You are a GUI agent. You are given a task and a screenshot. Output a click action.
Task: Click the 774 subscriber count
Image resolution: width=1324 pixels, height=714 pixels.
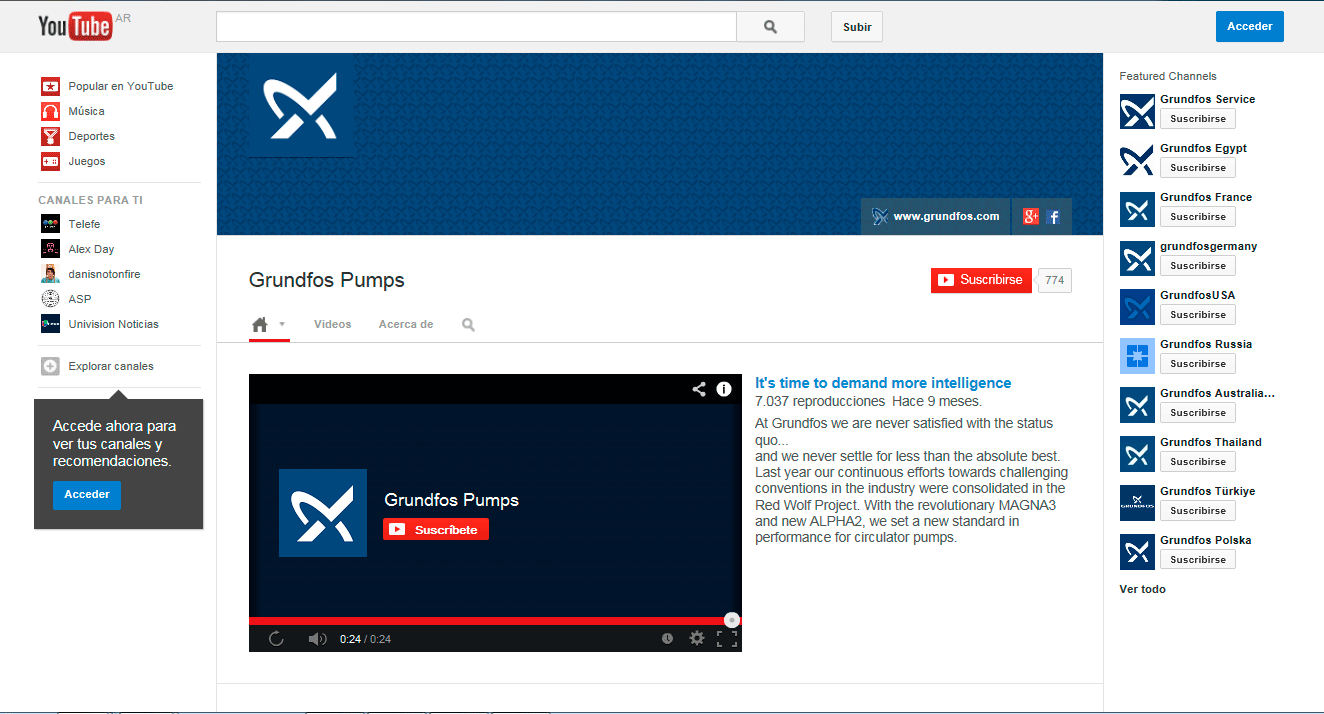(x=1055, y=281)
